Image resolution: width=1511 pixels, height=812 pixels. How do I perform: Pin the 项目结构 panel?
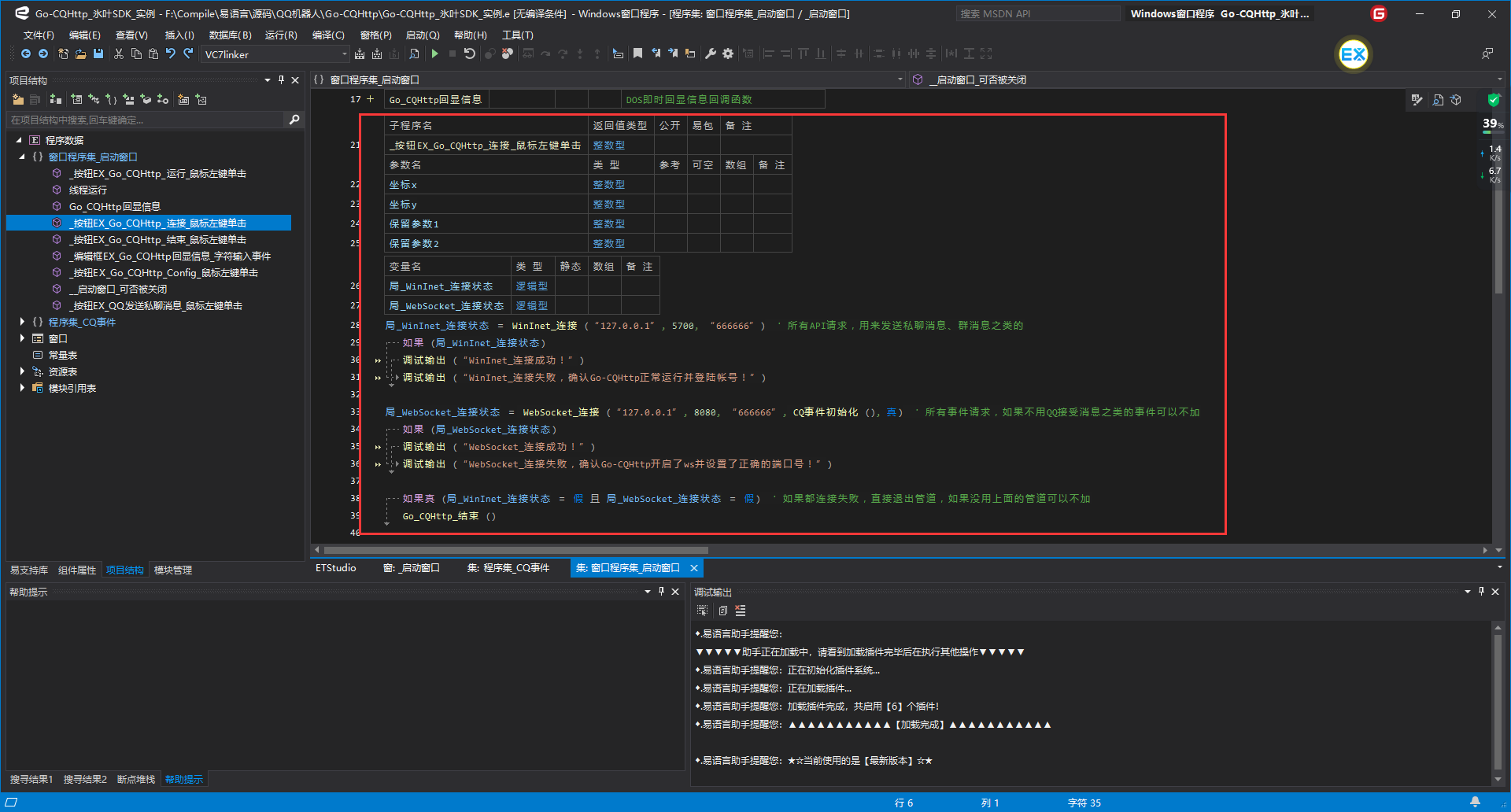[x=281, y=80]
